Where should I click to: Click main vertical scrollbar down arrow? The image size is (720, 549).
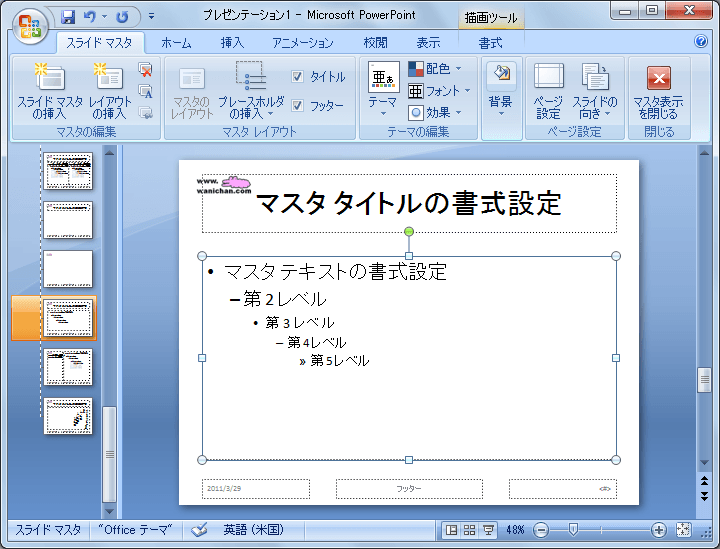pyautogui.click(x=704, y=463)
